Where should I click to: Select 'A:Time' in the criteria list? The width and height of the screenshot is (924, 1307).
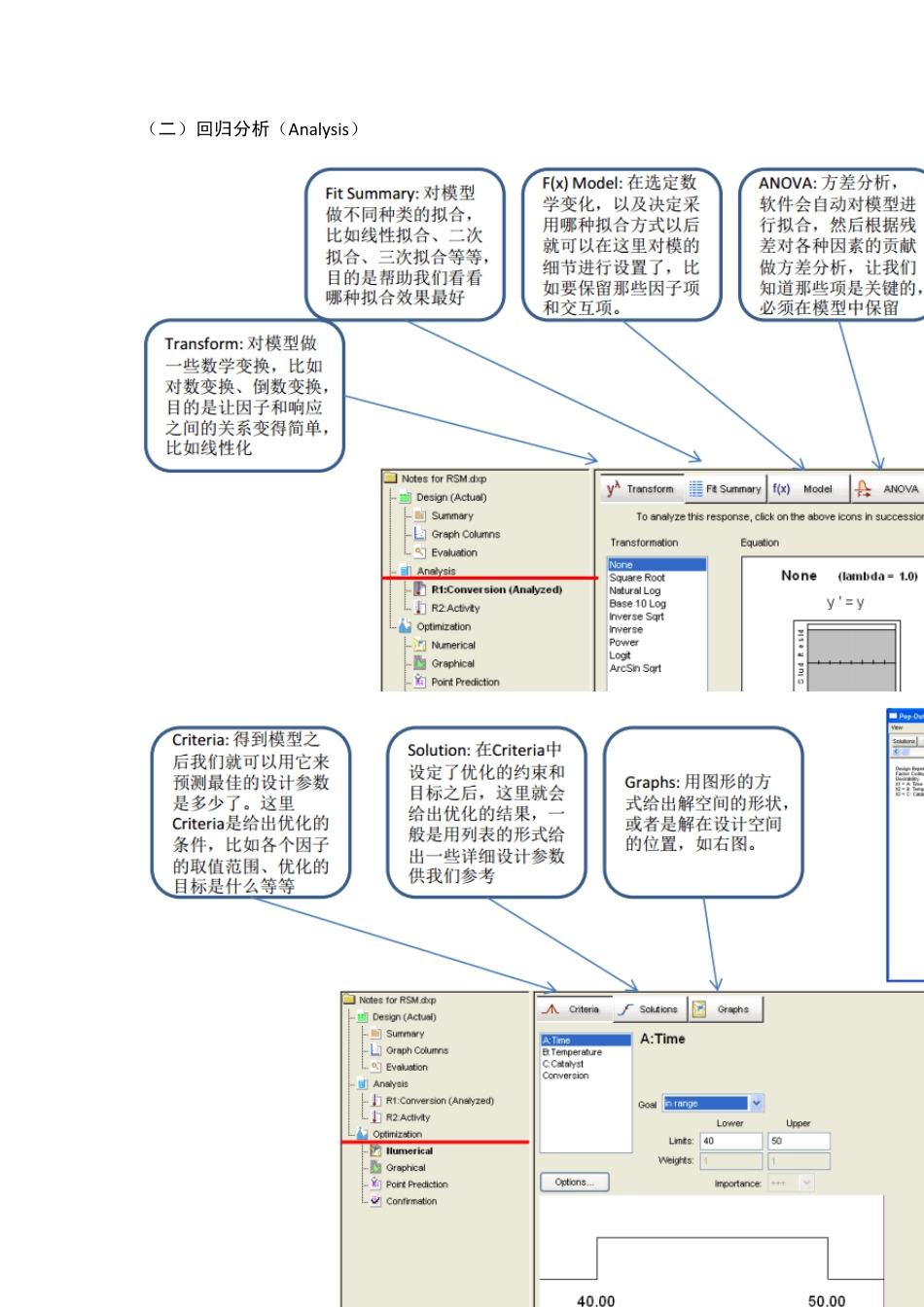pyautogui.click(x=586, y=1041)
